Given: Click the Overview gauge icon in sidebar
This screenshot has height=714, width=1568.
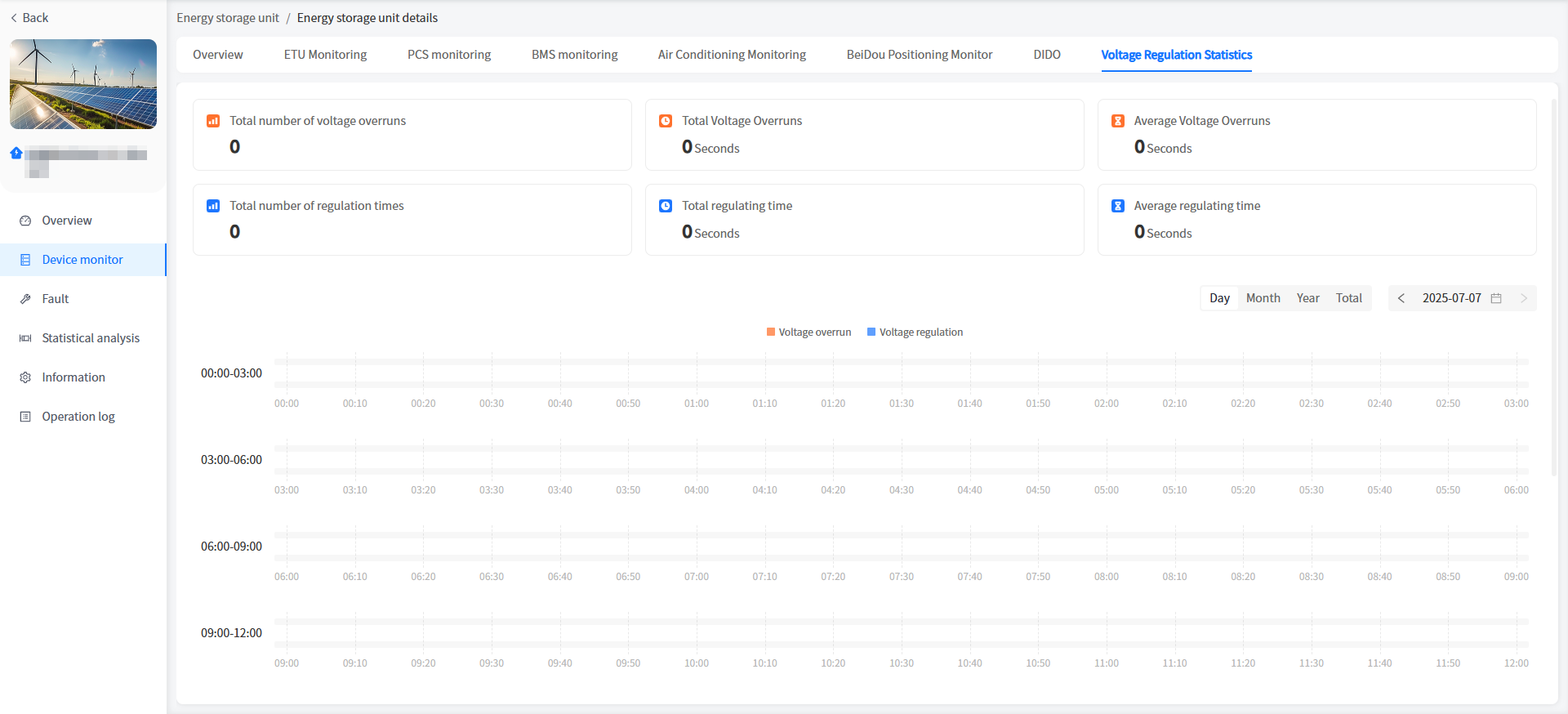Looking at the screenshot, I should pos(25,221).
